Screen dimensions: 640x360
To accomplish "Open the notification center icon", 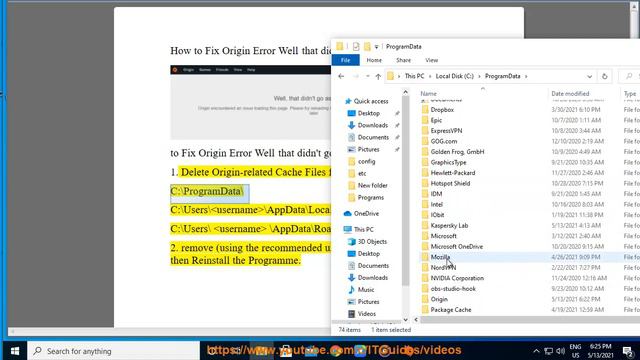I will [628, 351].
